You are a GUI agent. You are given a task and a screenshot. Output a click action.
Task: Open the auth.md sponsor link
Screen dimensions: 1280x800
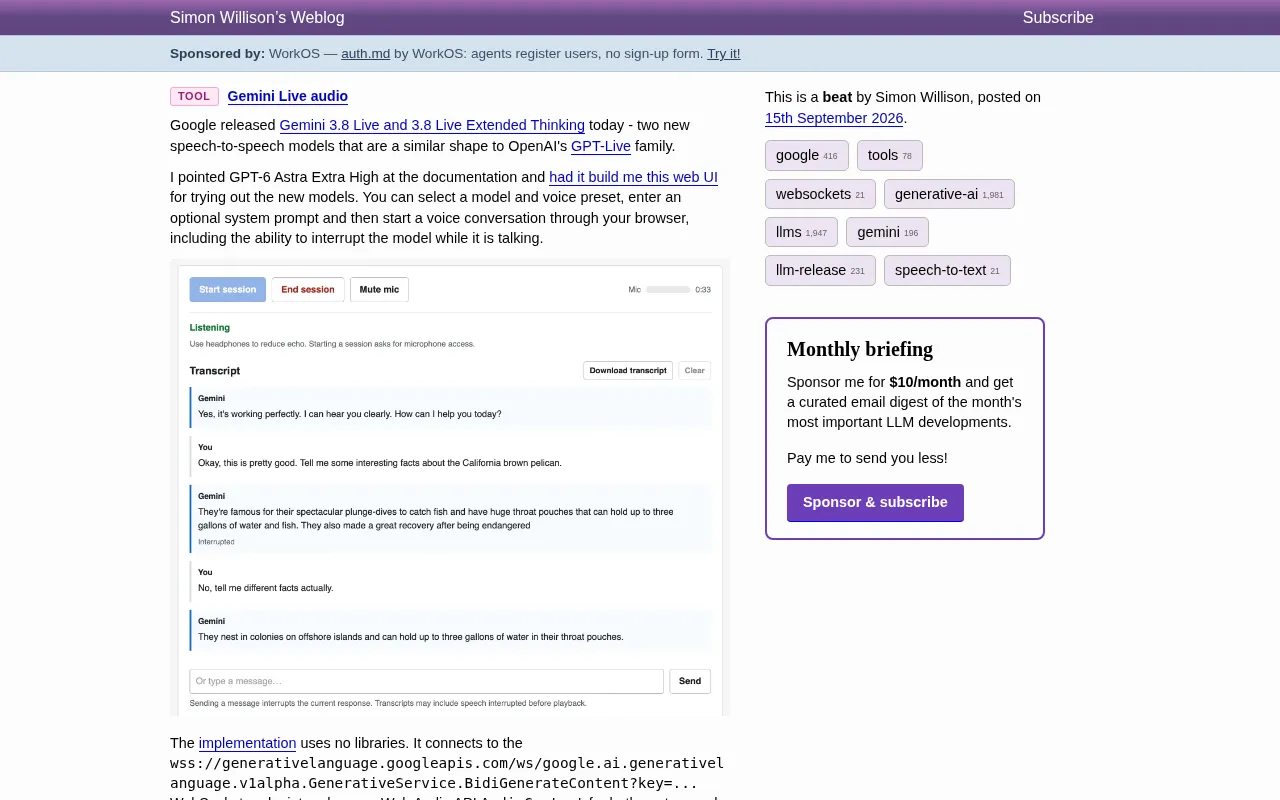tap(366, 54)
